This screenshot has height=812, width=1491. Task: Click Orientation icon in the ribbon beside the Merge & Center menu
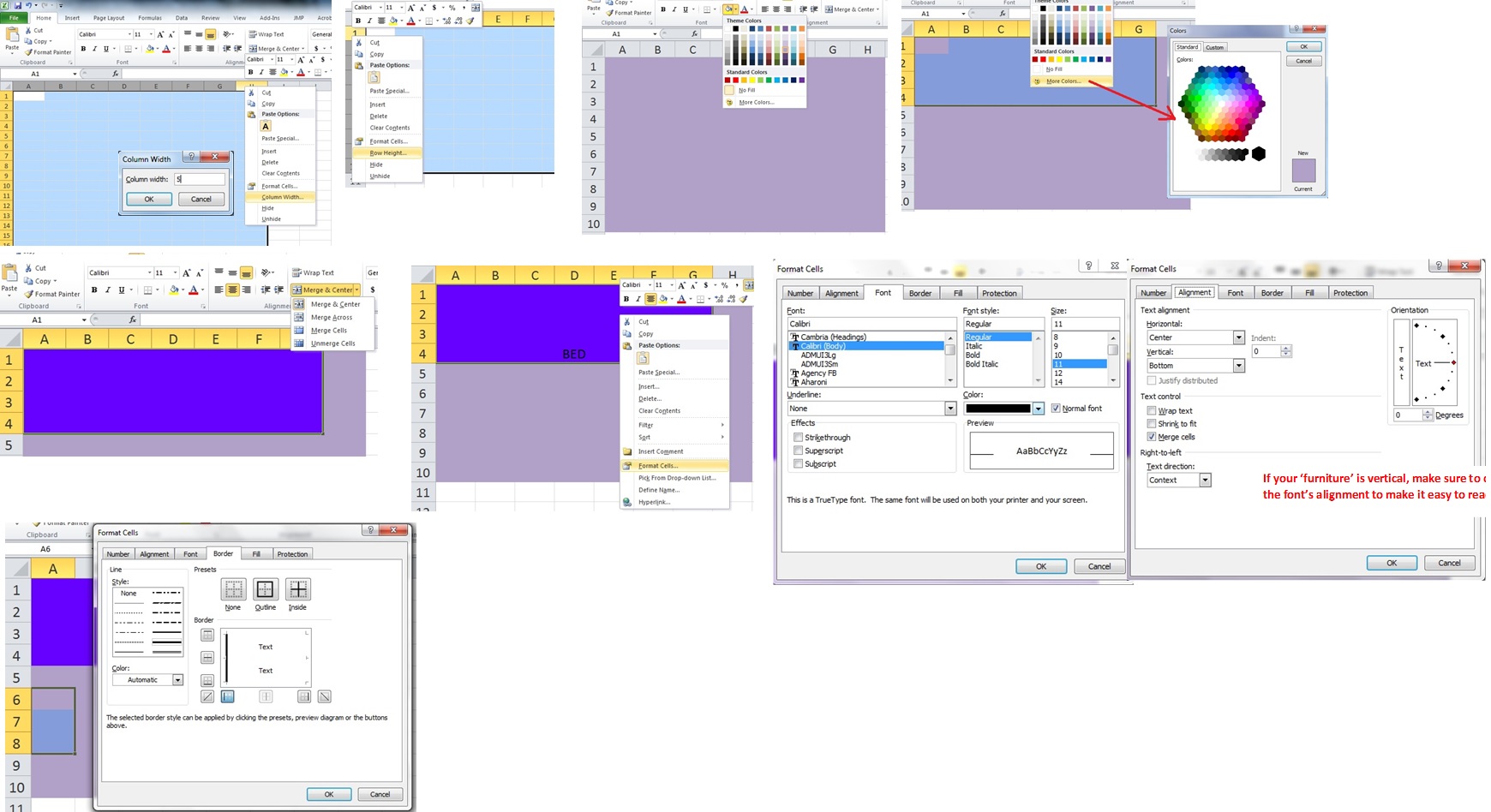coord(267,272)
